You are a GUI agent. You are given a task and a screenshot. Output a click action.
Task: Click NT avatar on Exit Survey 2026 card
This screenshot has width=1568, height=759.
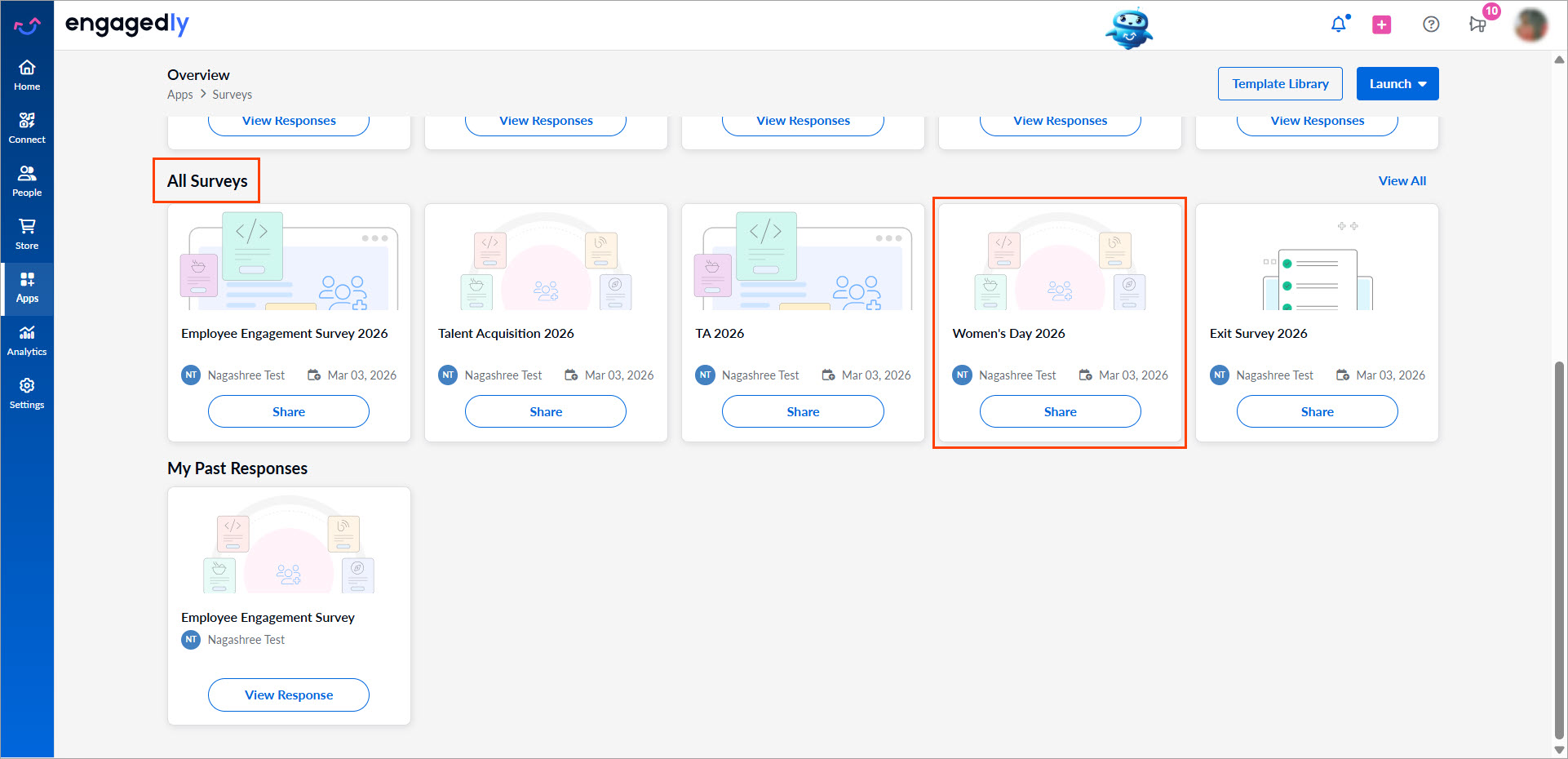1220,375
